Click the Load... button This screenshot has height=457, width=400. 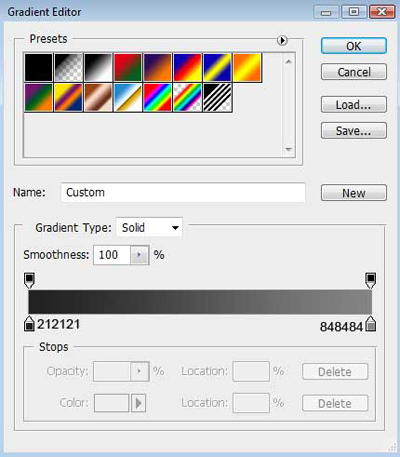pyautogui.click(x=354, y=105)
